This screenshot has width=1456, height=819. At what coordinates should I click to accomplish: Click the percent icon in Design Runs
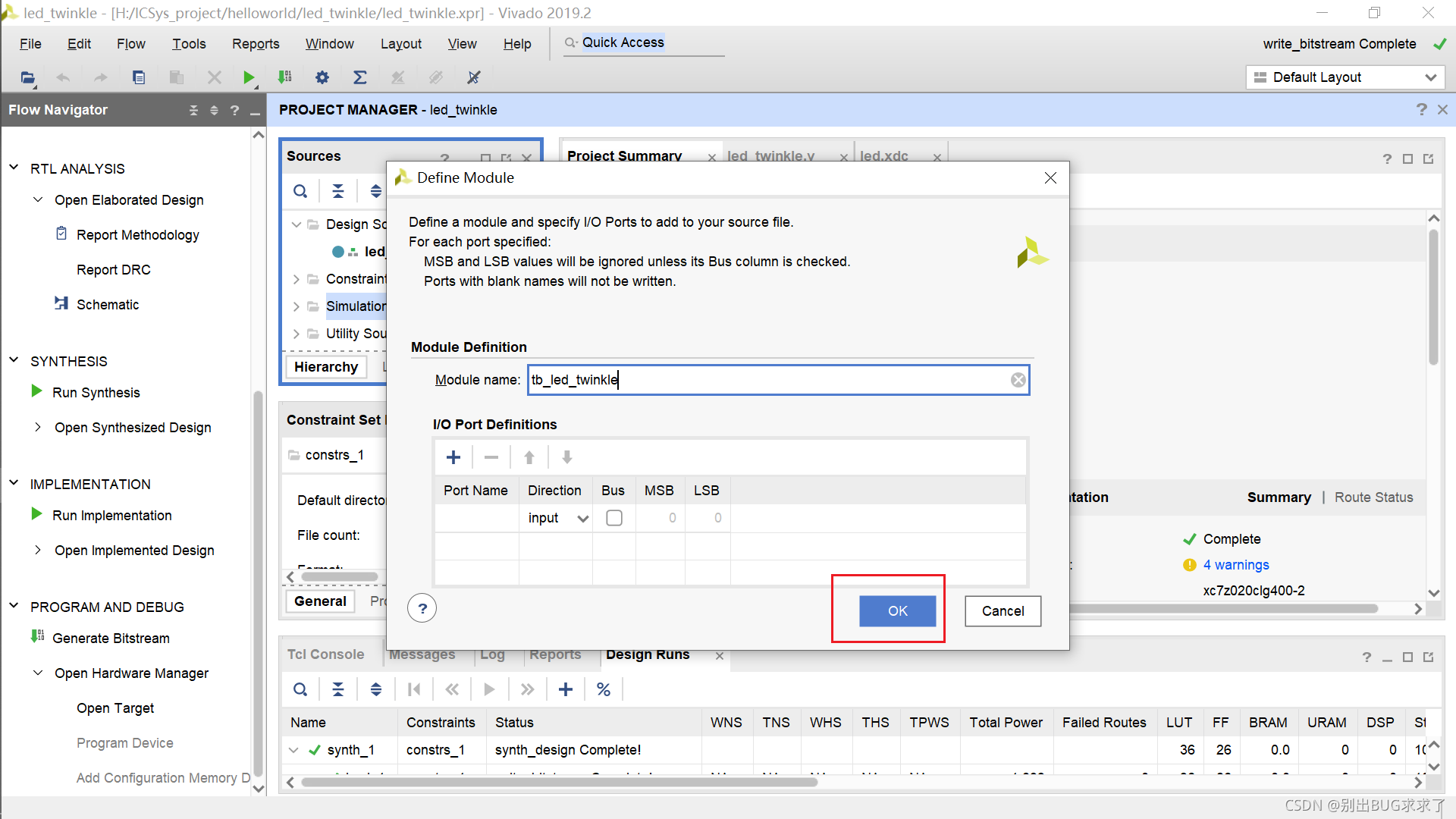click(x=604, y=689)
